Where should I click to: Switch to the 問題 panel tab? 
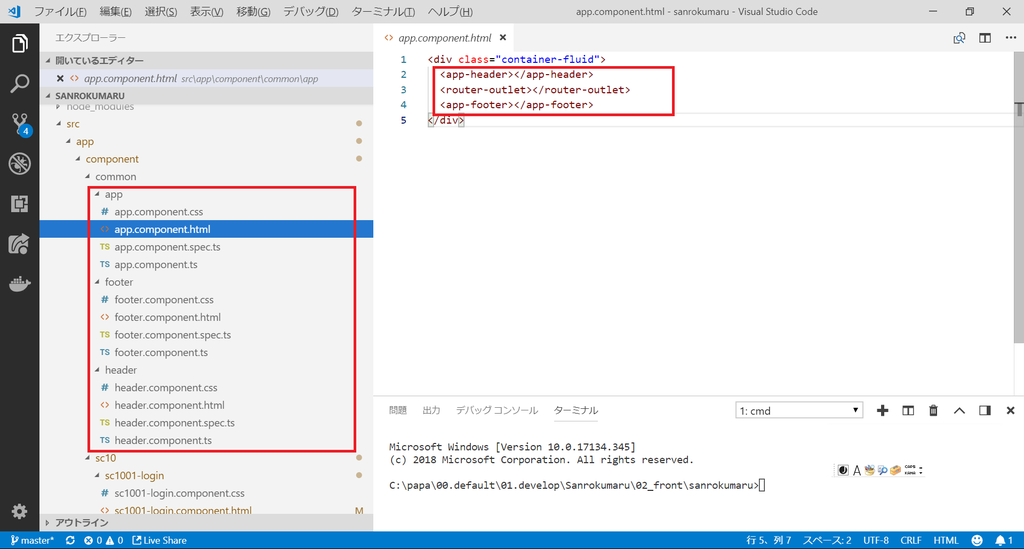pyautogui.click(x=398, y=410)
